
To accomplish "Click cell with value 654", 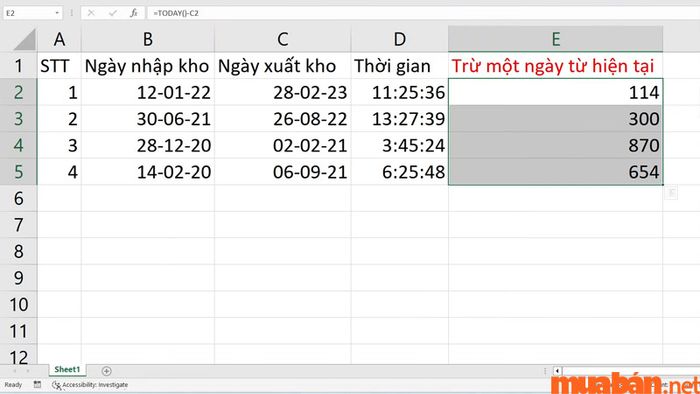I will click(x=555, y=172).
